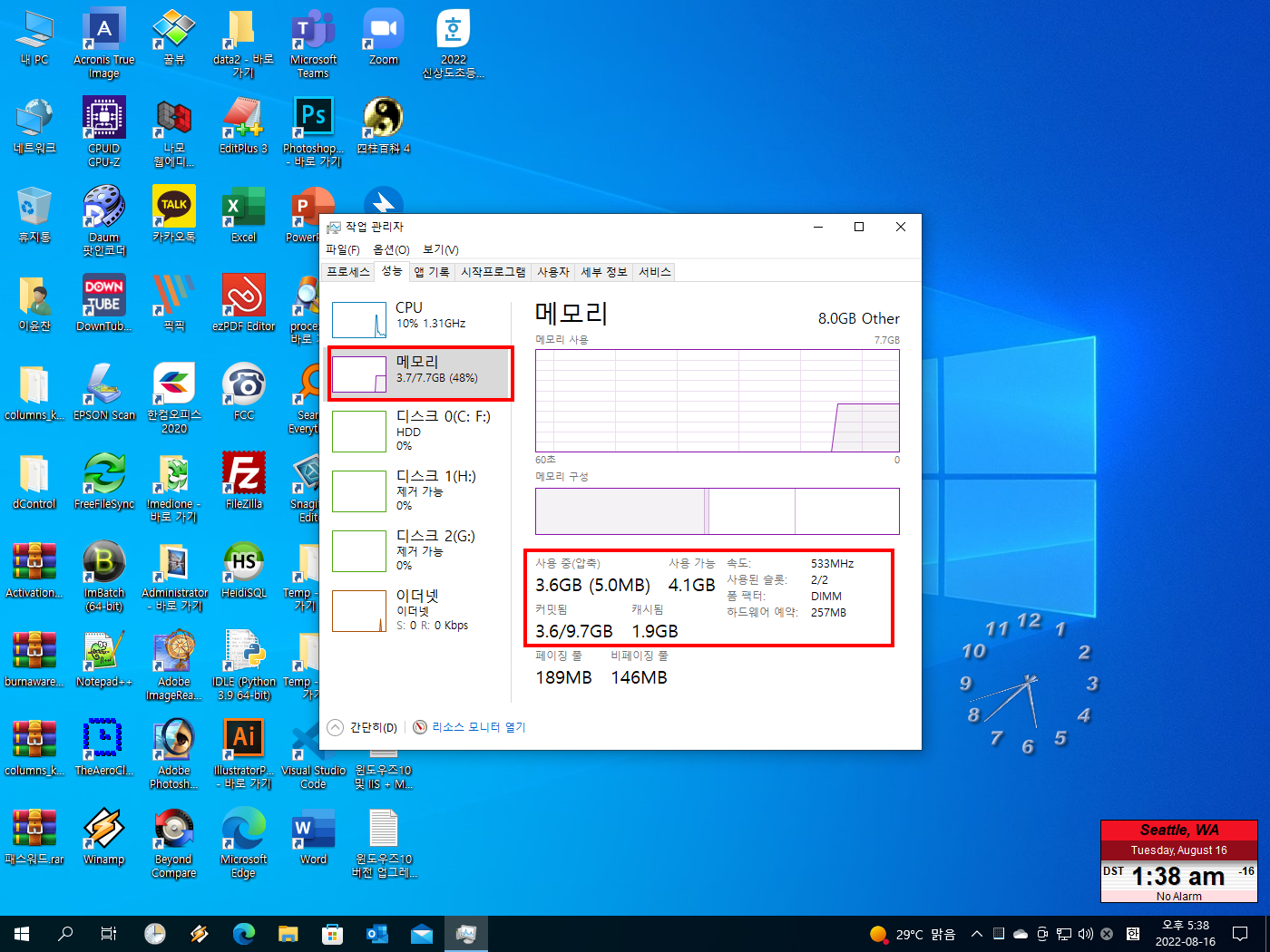Launch 한컴오피스 2020 from the desktop
This screenshot has height=952, width=1270.
(174, 399)
